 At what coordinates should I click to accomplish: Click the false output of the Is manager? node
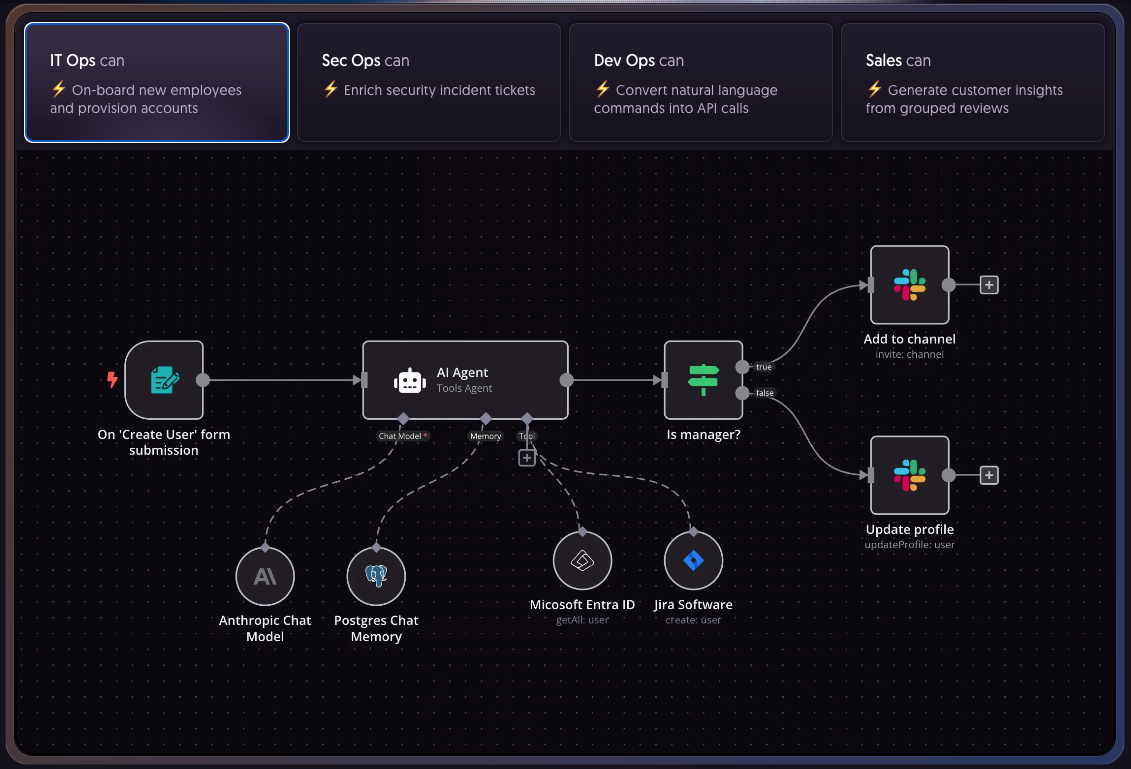(743, 393)
